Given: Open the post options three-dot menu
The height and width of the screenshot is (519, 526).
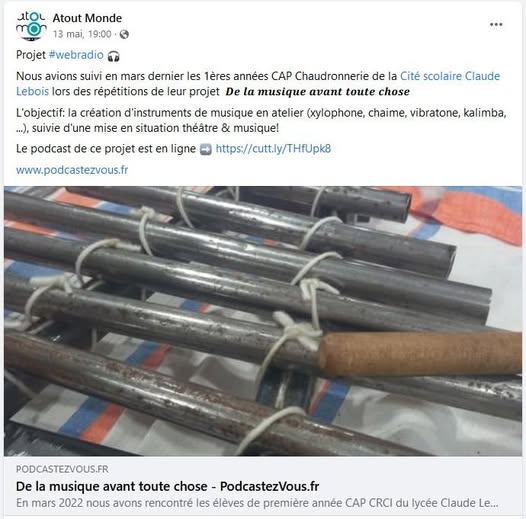Looking at the screenshot, I should tap(496, 24).
